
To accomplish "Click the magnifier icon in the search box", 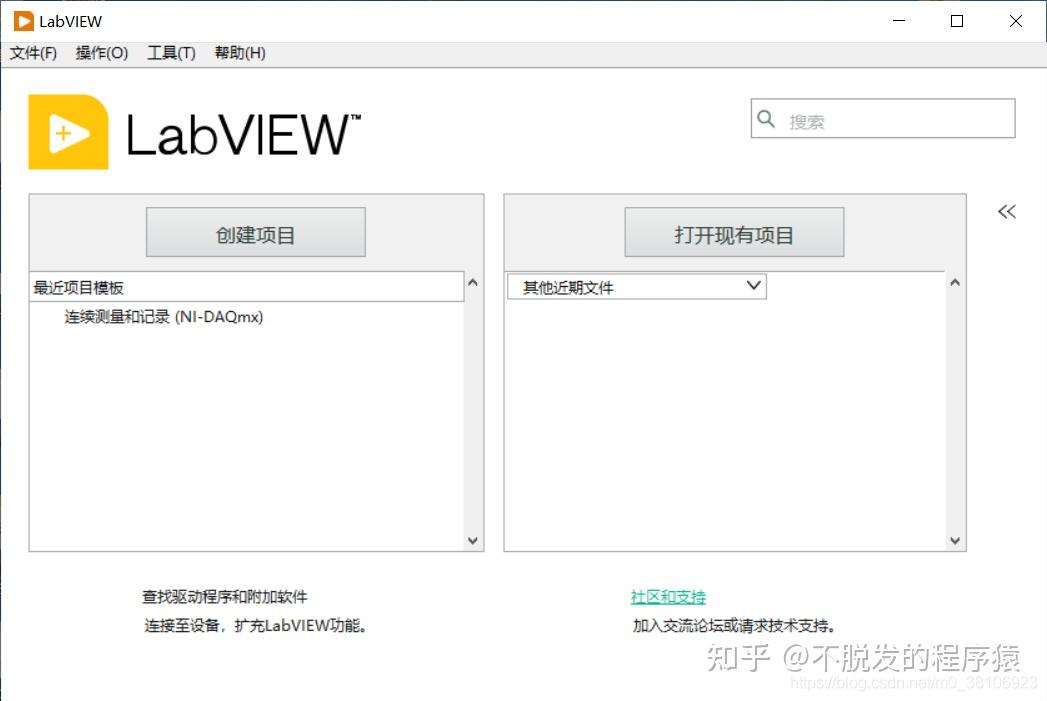I will pyautogui.click(x=766, y=118).
